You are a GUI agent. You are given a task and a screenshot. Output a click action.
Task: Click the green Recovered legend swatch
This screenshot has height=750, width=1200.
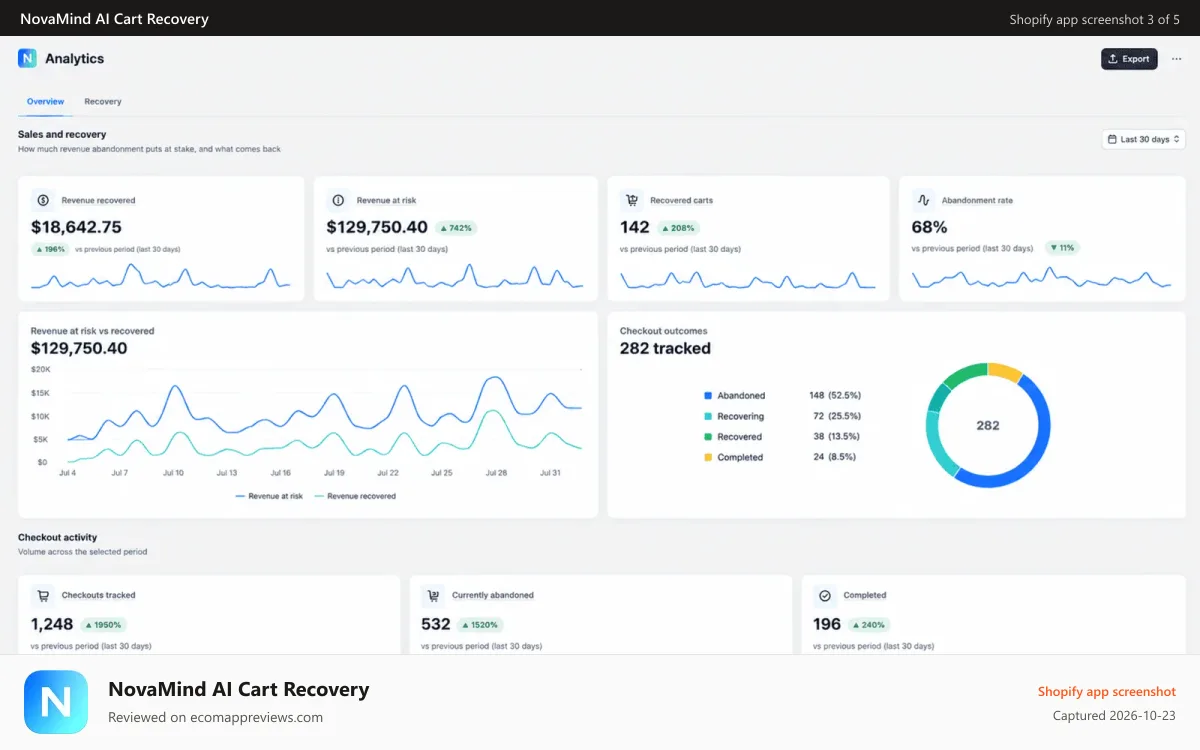(x=708, y=437)
